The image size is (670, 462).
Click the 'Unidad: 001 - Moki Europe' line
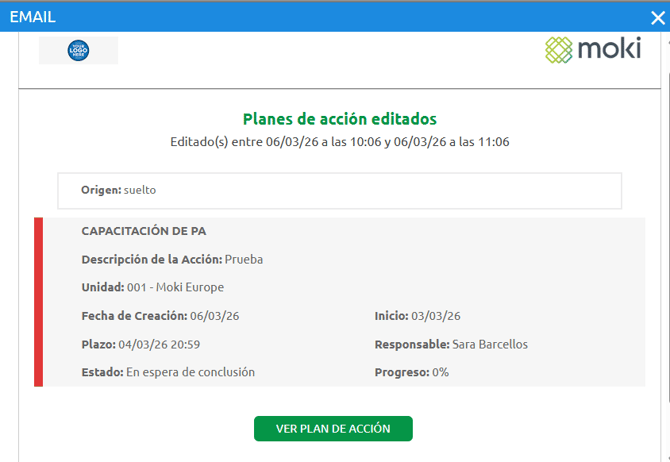(x=153, y=287)
